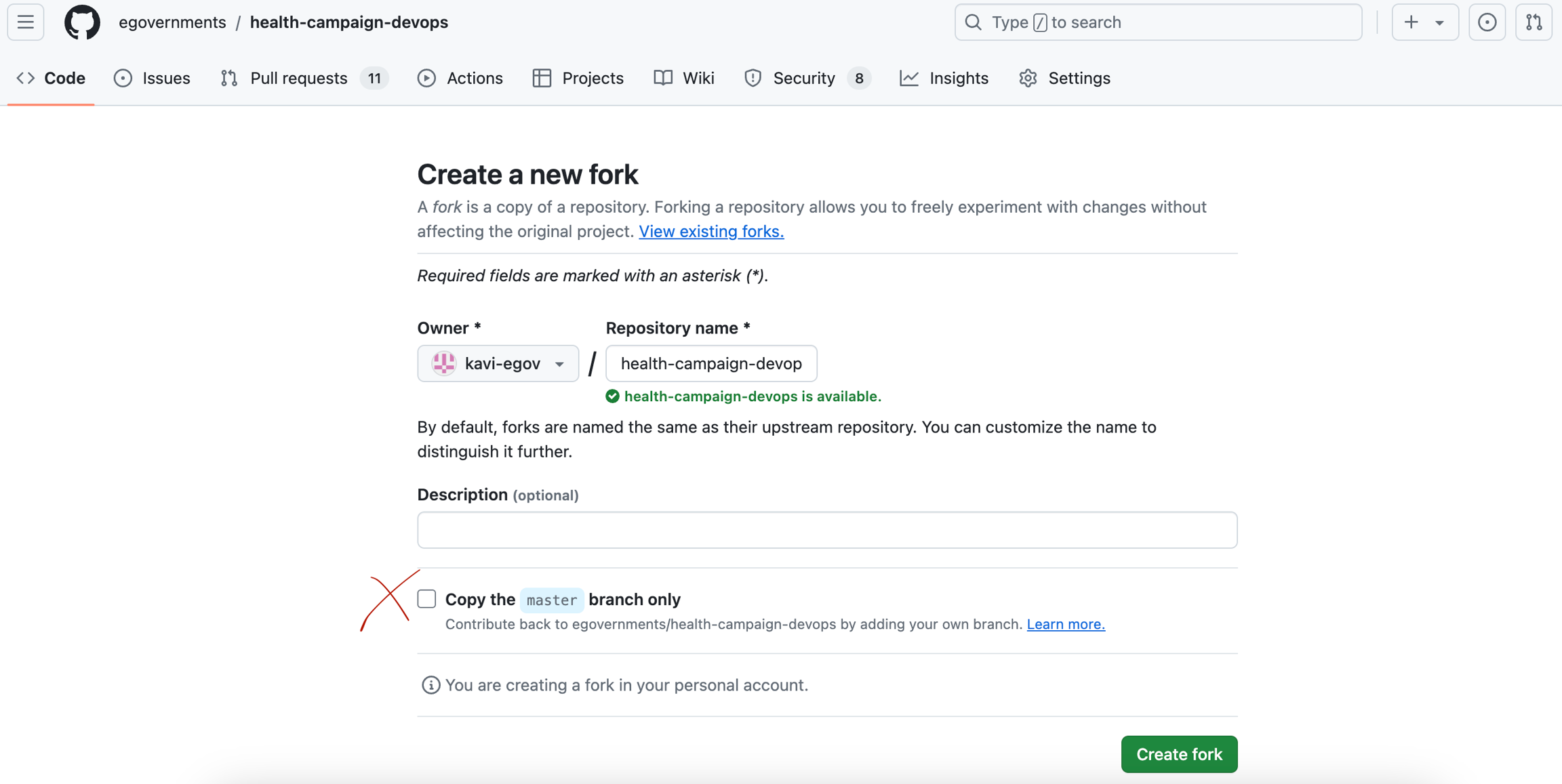
Task: Click into the Description text field
Action: pyautogui.click(x=827, y=530)
